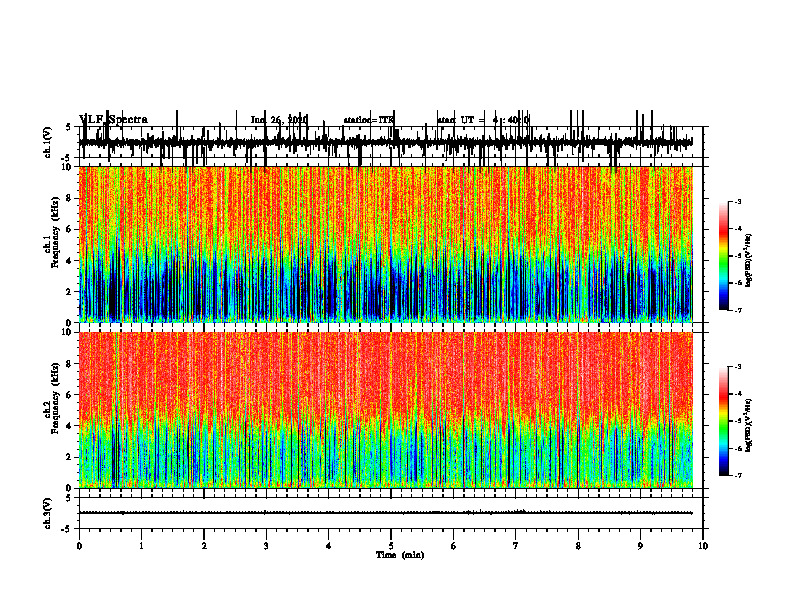Click the "ch.3(V)" waveform axis label
The width and height of the screenshot is (792, 612).
coord(47,514)
